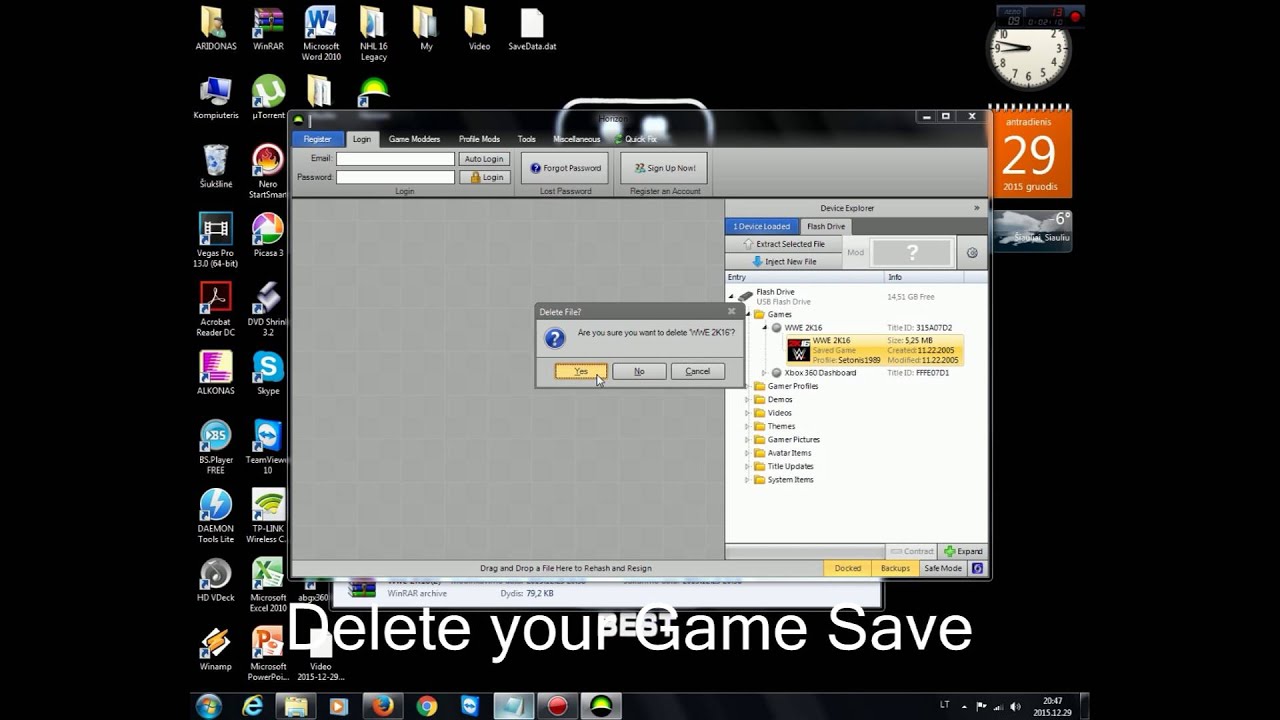Click the blue icon next to Safe Mode
The image size is (1280, 720).
977,568
